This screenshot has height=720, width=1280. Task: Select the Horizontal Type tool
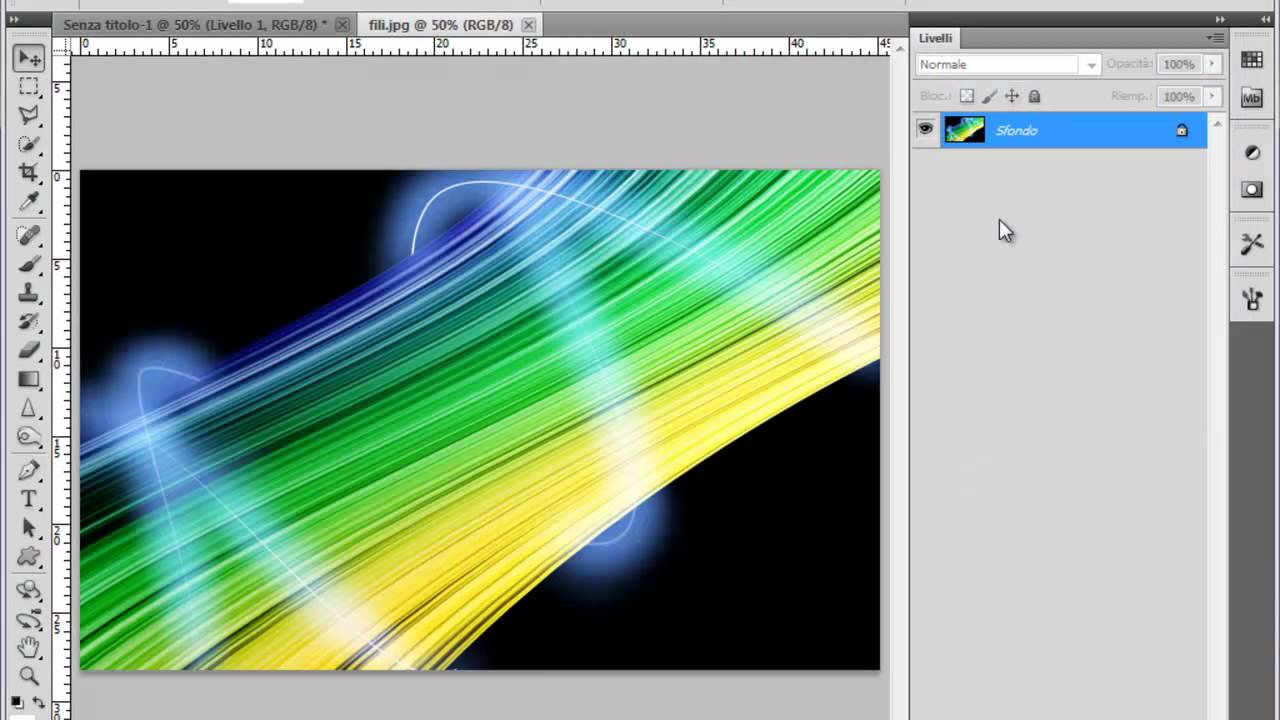pos(29,499)
